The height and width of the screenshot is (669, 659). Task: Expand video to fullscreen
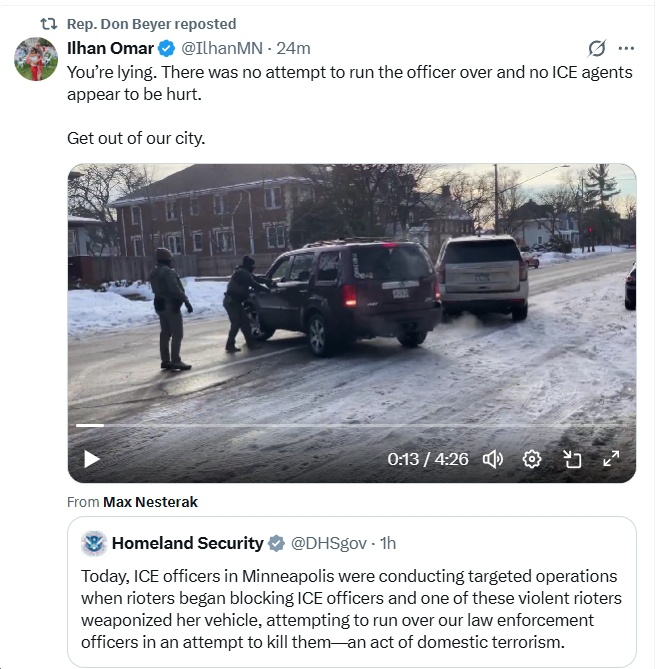(611, 459)
